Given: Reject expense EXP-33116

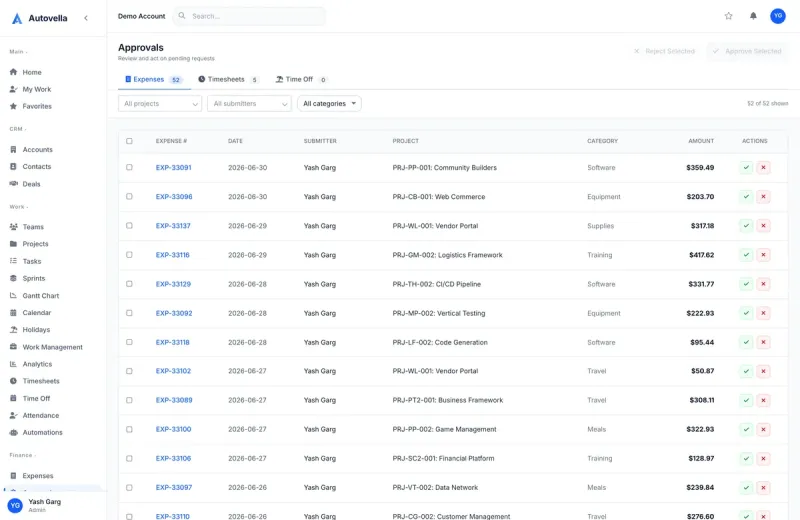Looking at the screenshot, I should (x=763, y=255).
